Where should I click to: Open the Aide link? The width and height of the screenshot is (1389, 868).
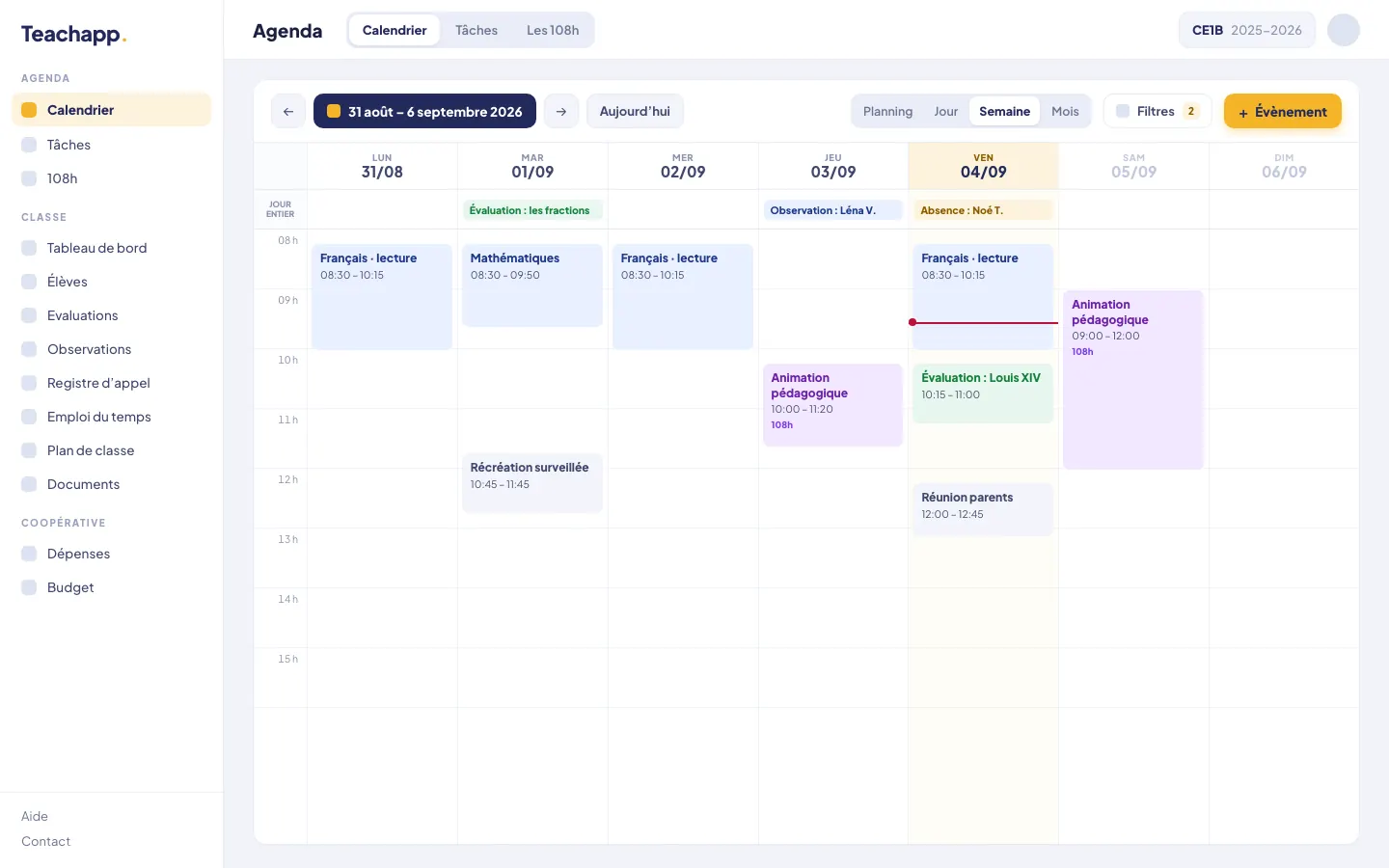tap(35, 816)
